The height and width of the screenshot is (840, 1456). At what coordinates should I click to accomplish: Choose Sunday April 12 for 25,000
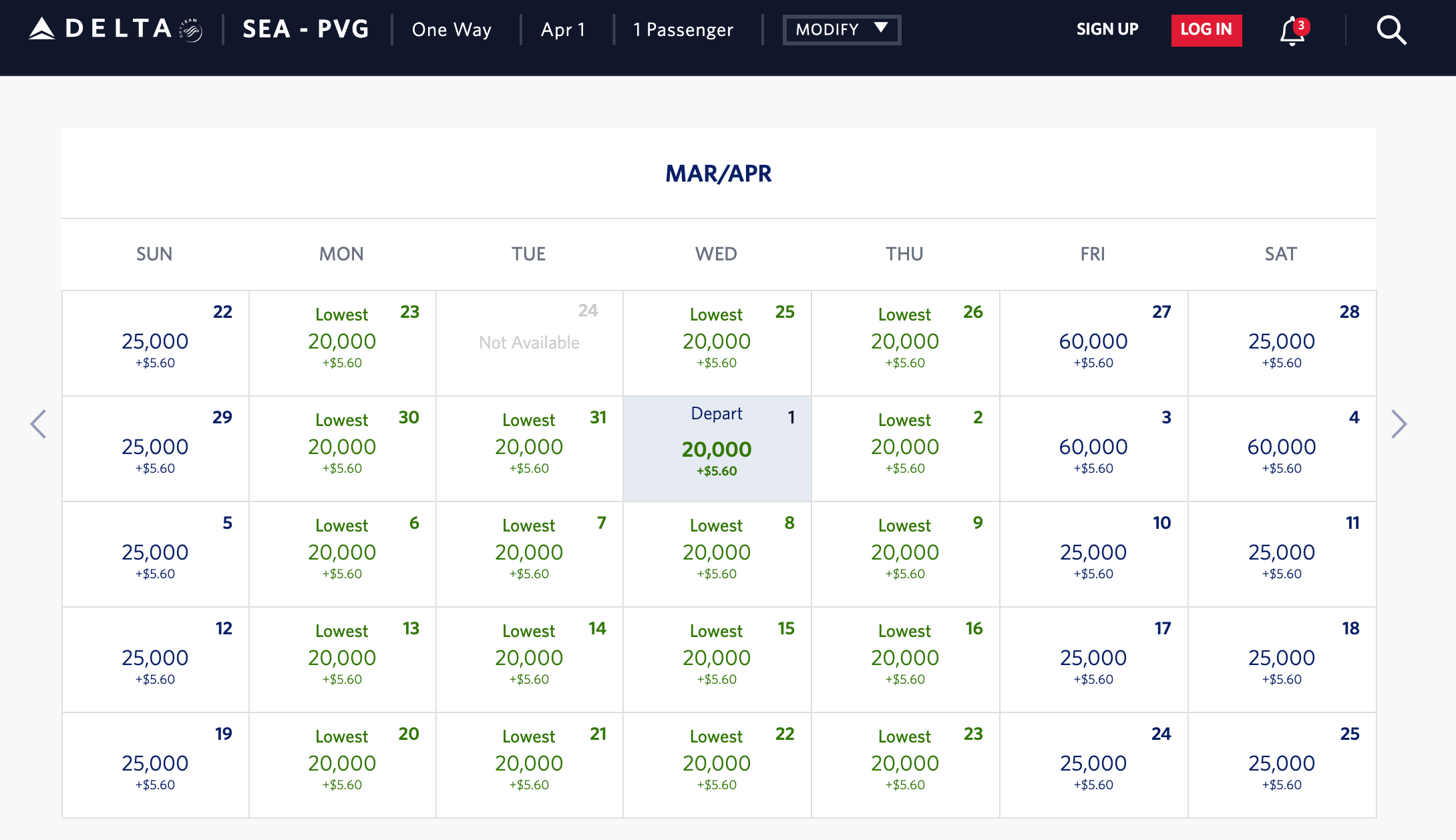pyautogui.click(x=155, y=659)
